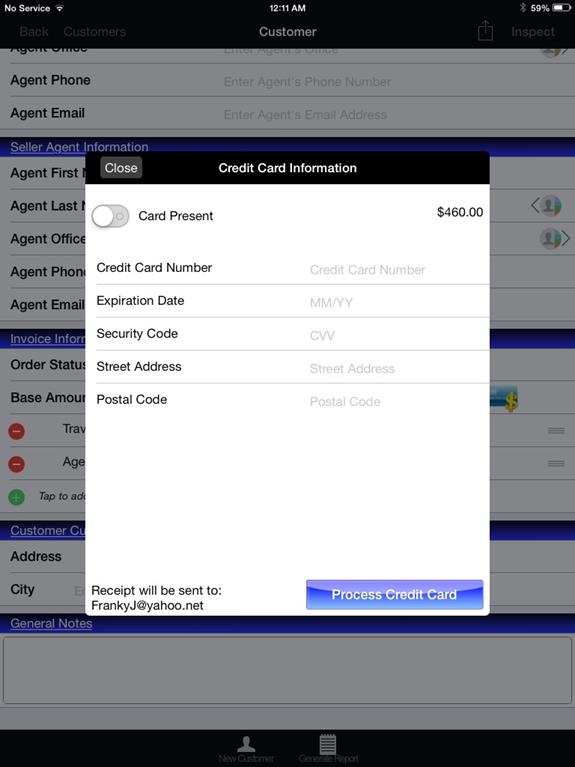Tap the second red minus delete icon
The height and width of the screenshot is (767, 575).
(x=17, y=464)
